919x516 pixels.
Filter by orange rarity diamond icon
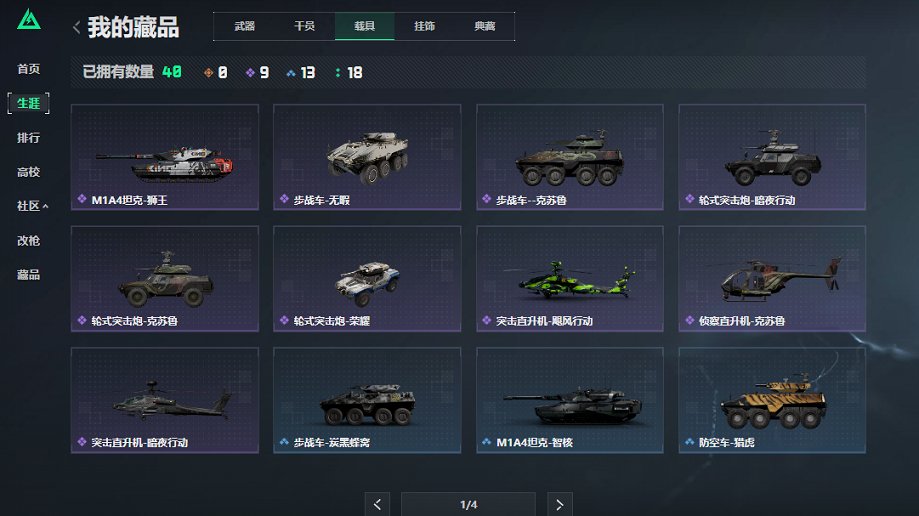click(x=208, y=73)
